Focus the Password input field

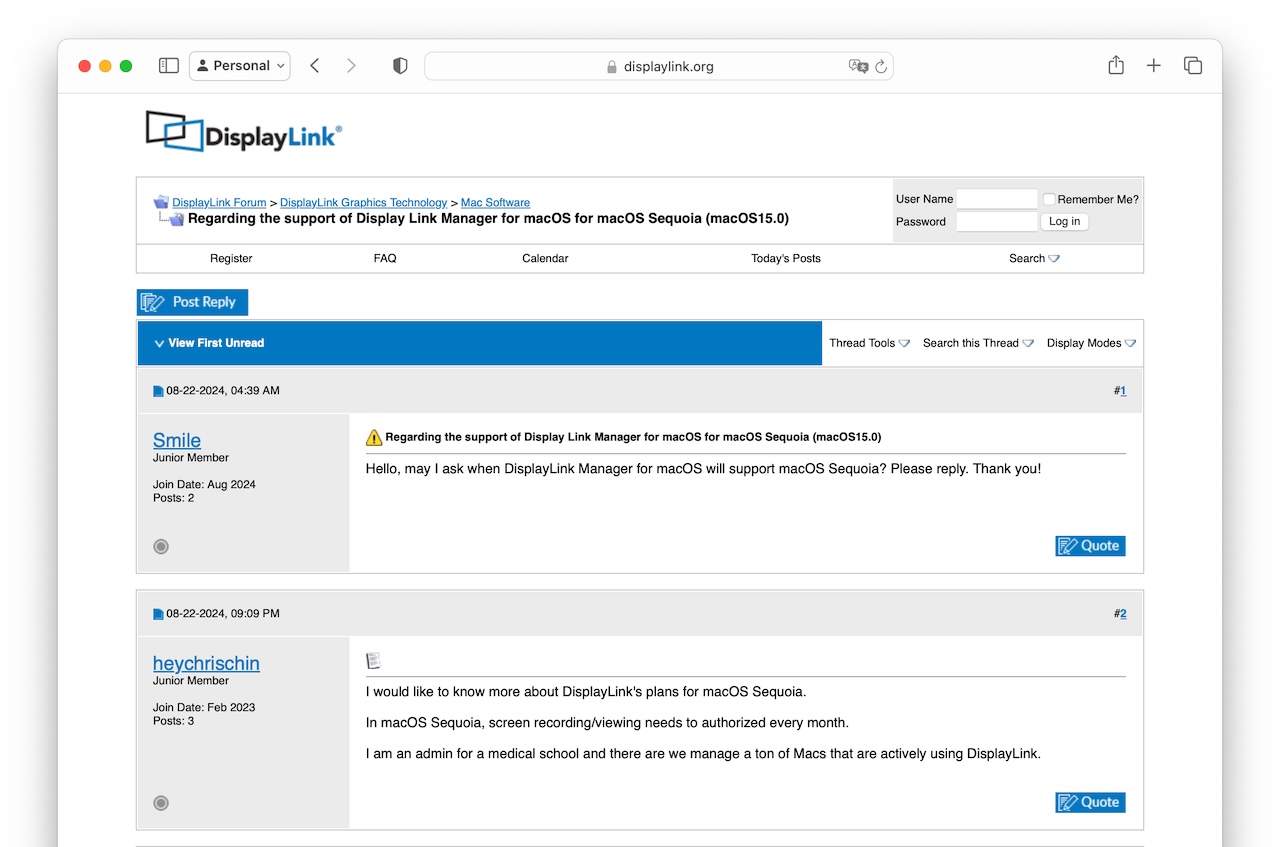point(997,222)
